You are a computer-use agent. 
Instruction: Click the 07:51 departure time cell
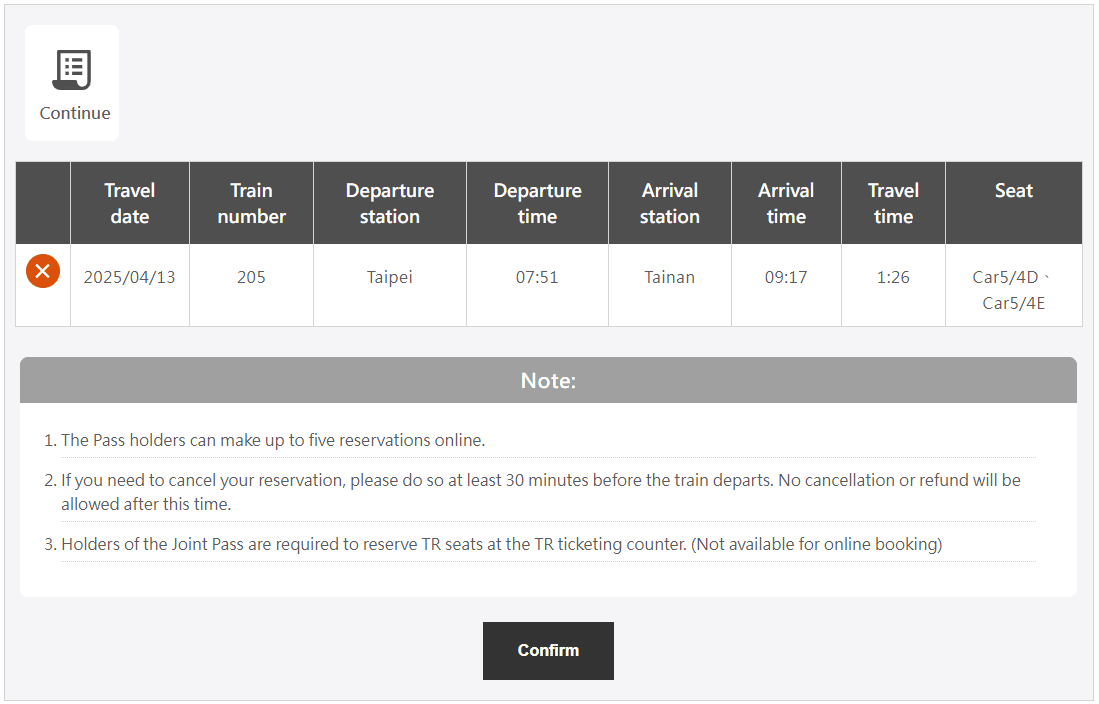537,277
